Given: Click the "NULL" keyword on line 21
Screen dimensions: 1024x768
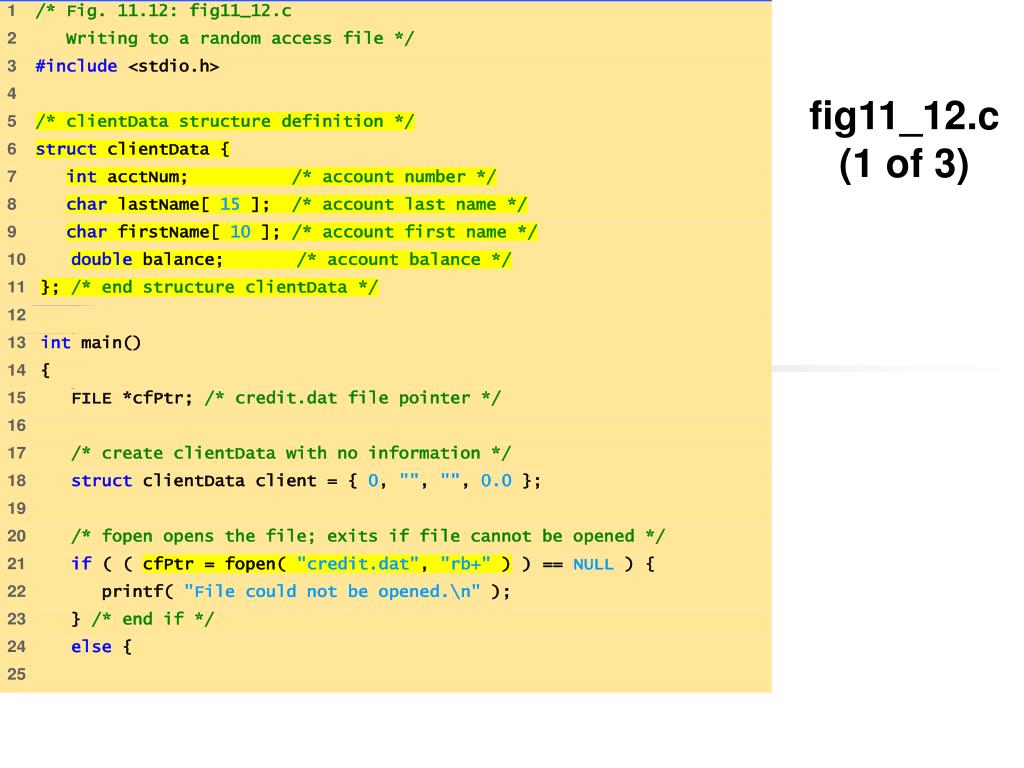Looking at the screenshot, I should [x=594, y=564].
